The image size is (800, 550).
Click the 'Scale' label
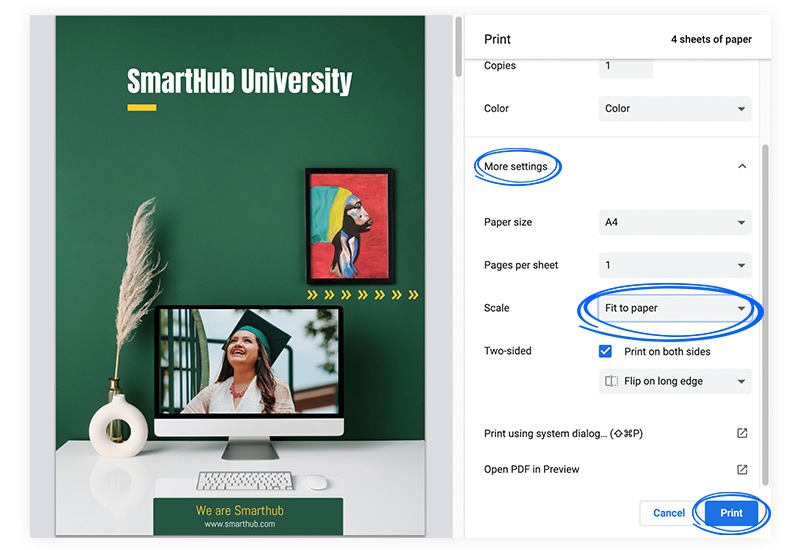[496, 308]
